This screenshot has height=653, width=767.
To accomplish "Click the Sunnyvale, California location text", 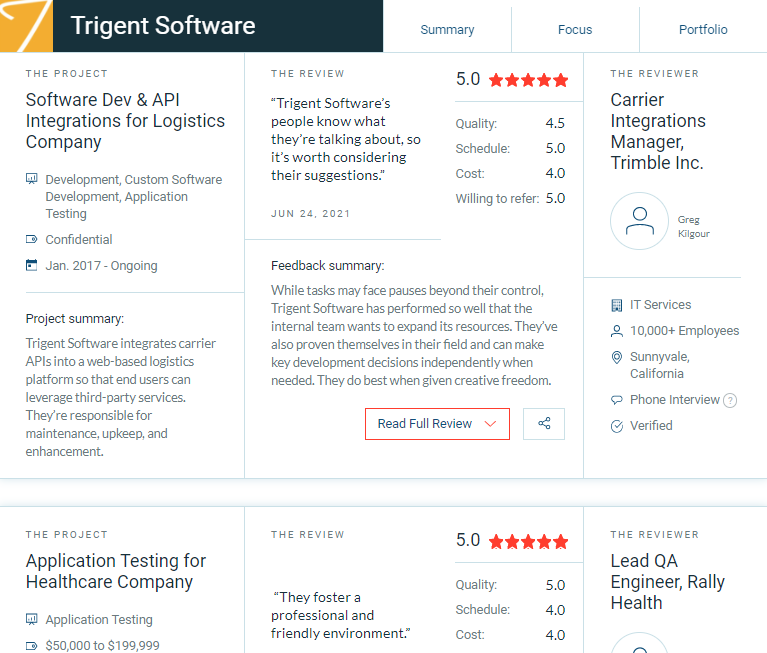I will 660,365.
